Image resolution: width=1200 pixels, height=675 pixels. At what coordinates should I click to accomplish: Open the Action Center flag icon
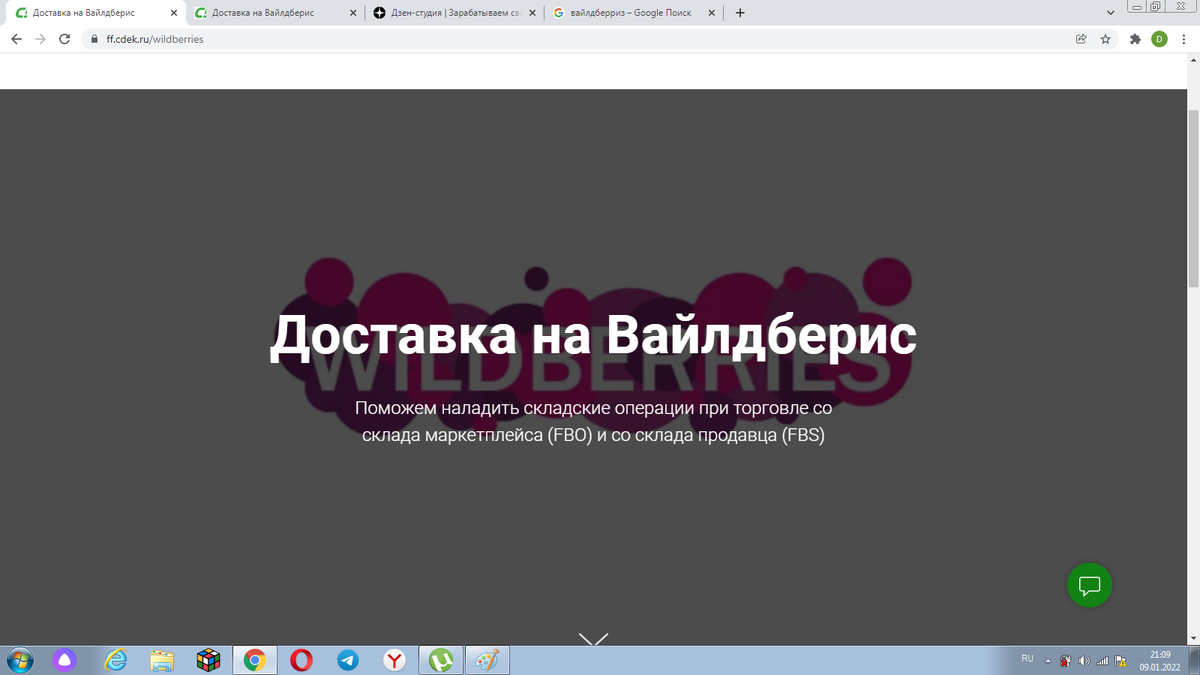click(1120, 661)
